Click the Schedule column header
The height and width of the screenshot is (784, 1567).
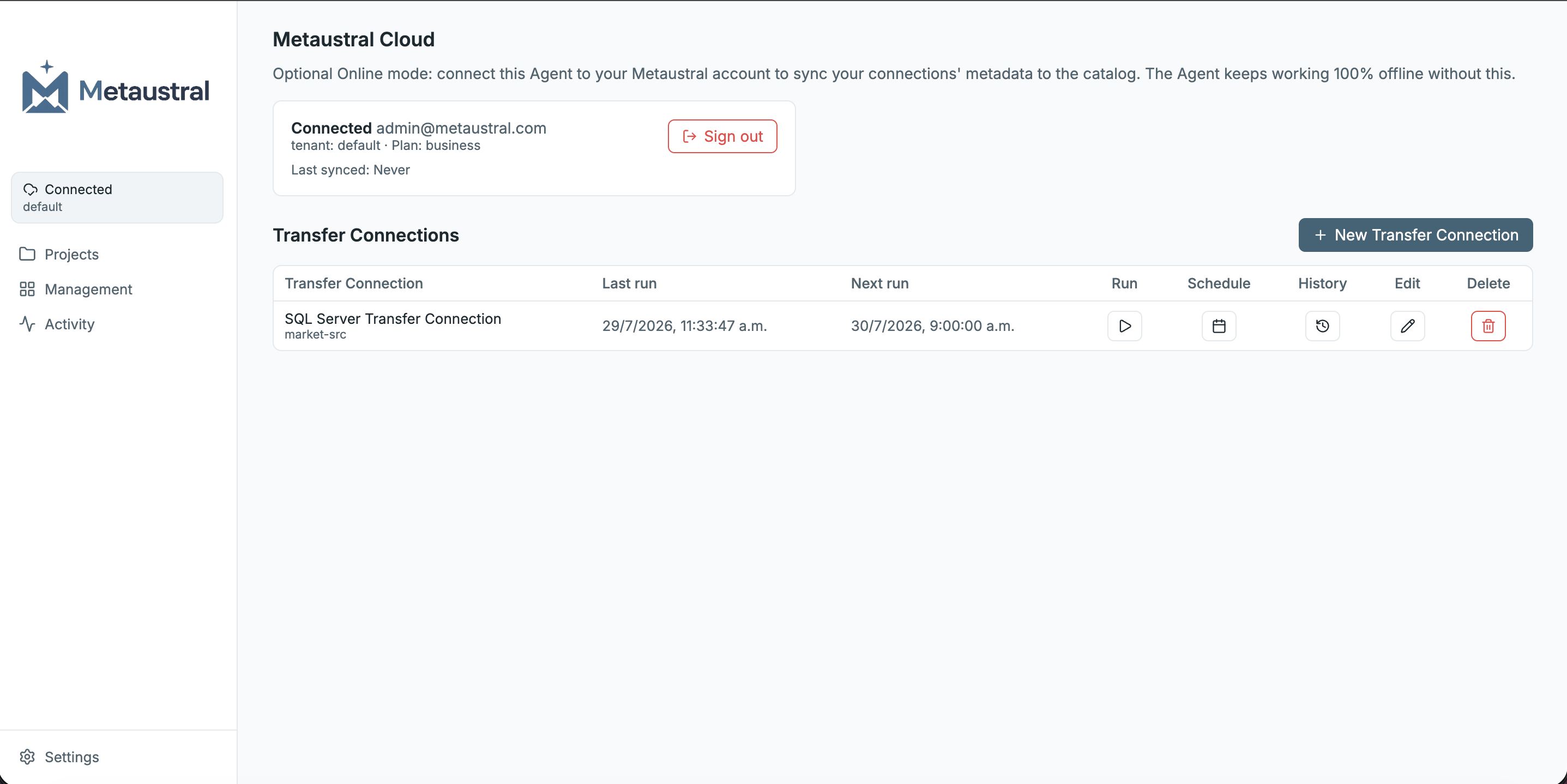point(1219,284)
